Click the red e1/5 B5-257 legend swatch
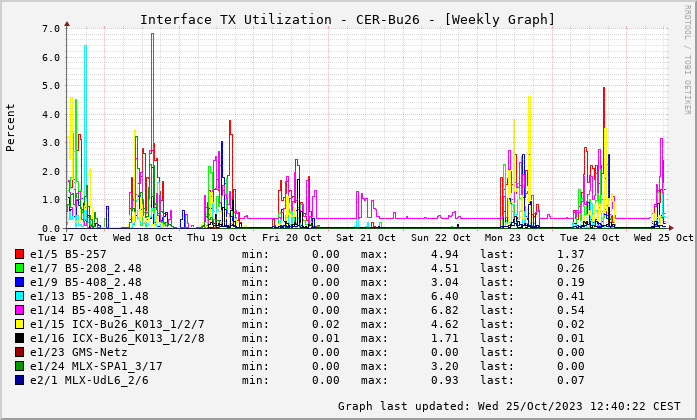 click(20, 255)
